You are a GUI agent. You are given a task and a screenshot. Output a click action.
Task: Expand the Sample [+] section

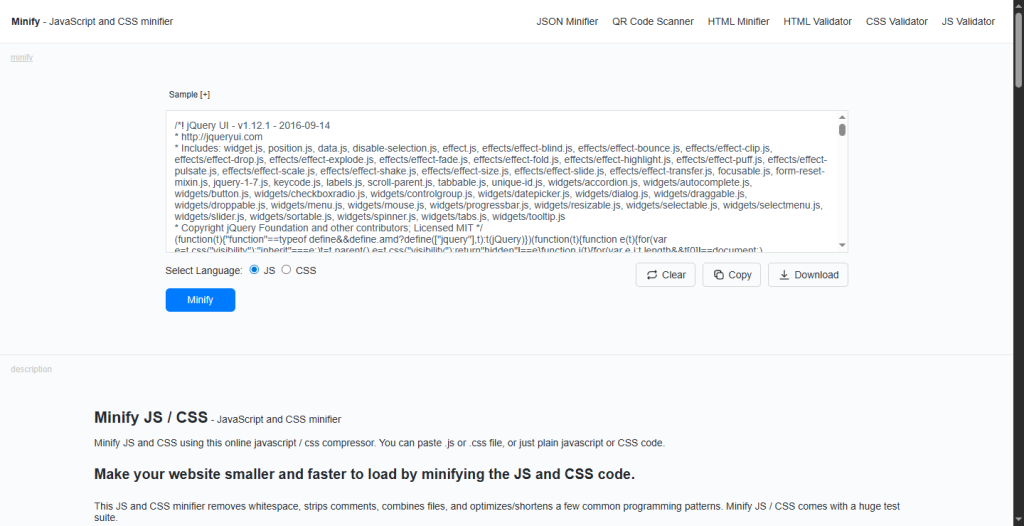pyautogui.click(x=190, y=95)
